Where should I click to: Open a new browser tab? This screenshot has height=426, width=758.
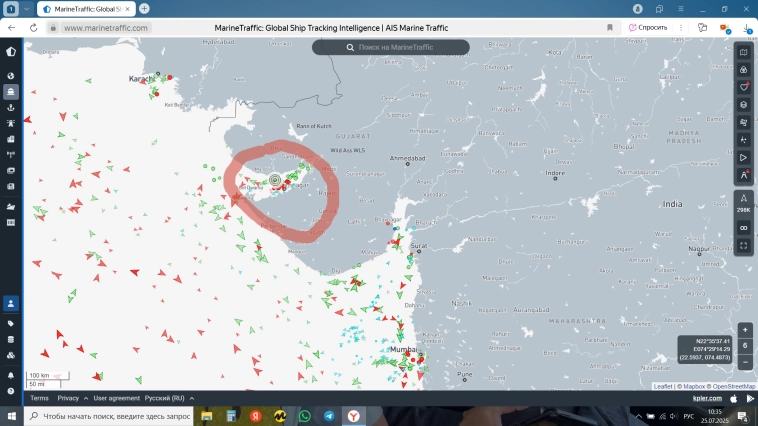144,8
